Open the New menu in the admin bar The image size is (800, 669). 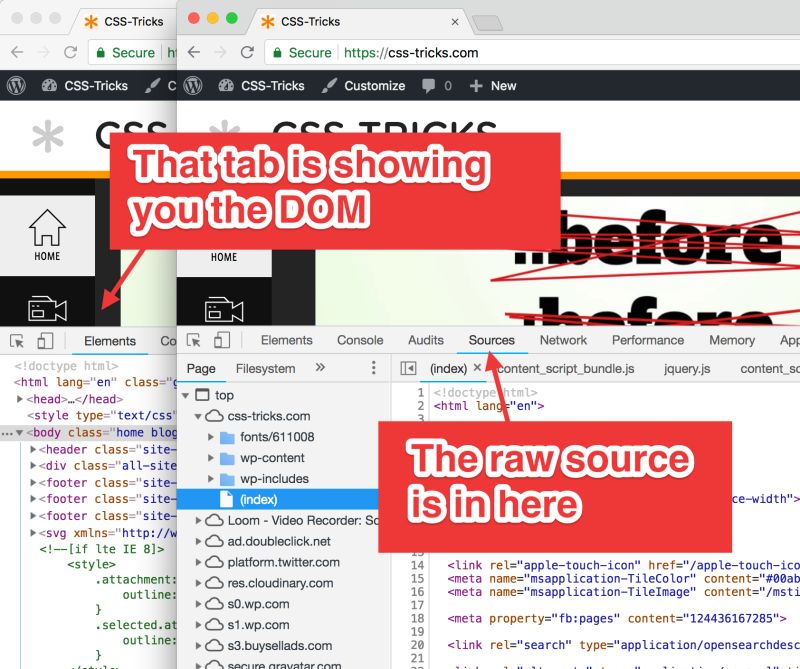pos(493,86)
